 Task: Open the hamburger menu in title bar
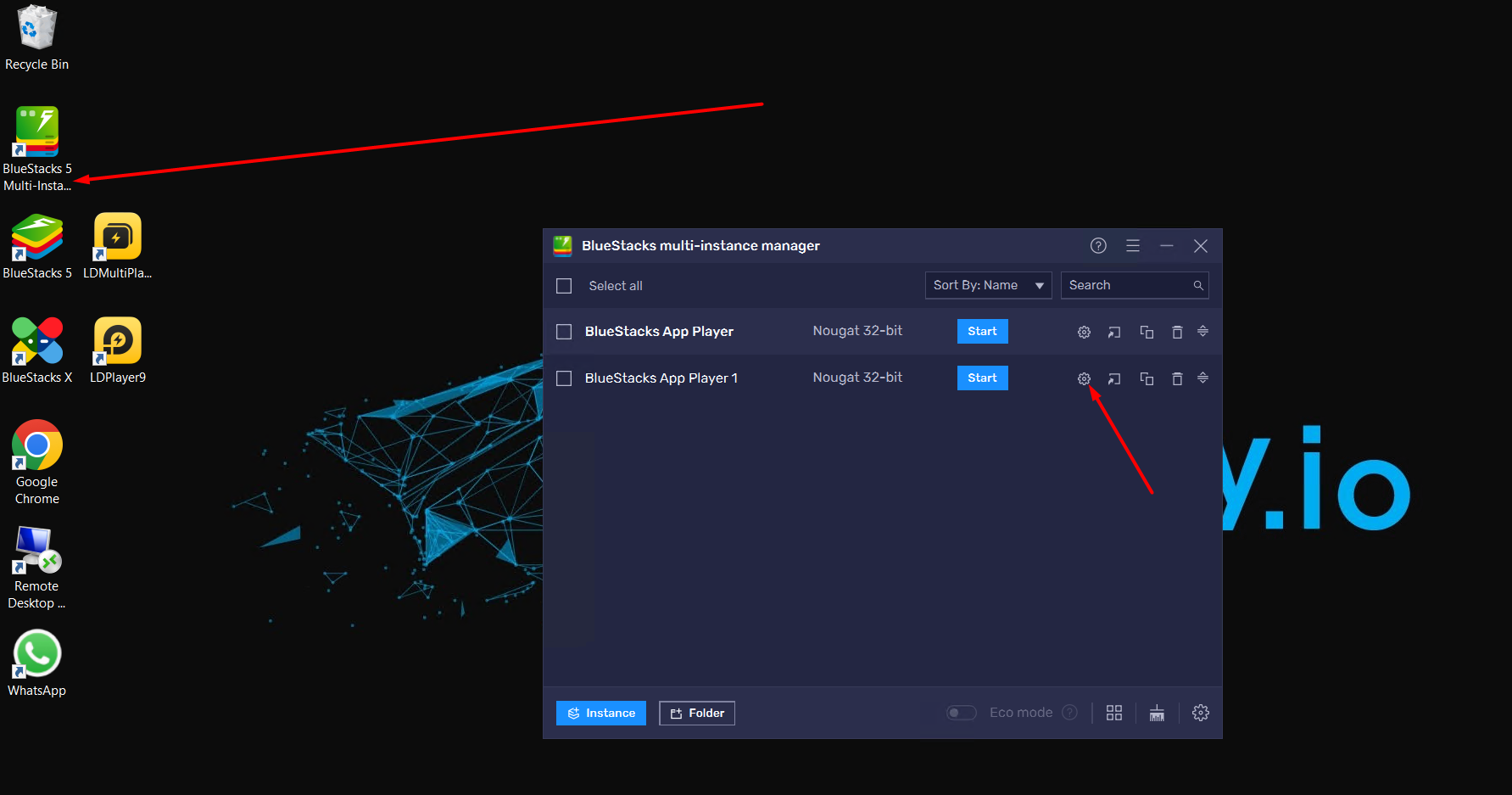pos(1133,245)
